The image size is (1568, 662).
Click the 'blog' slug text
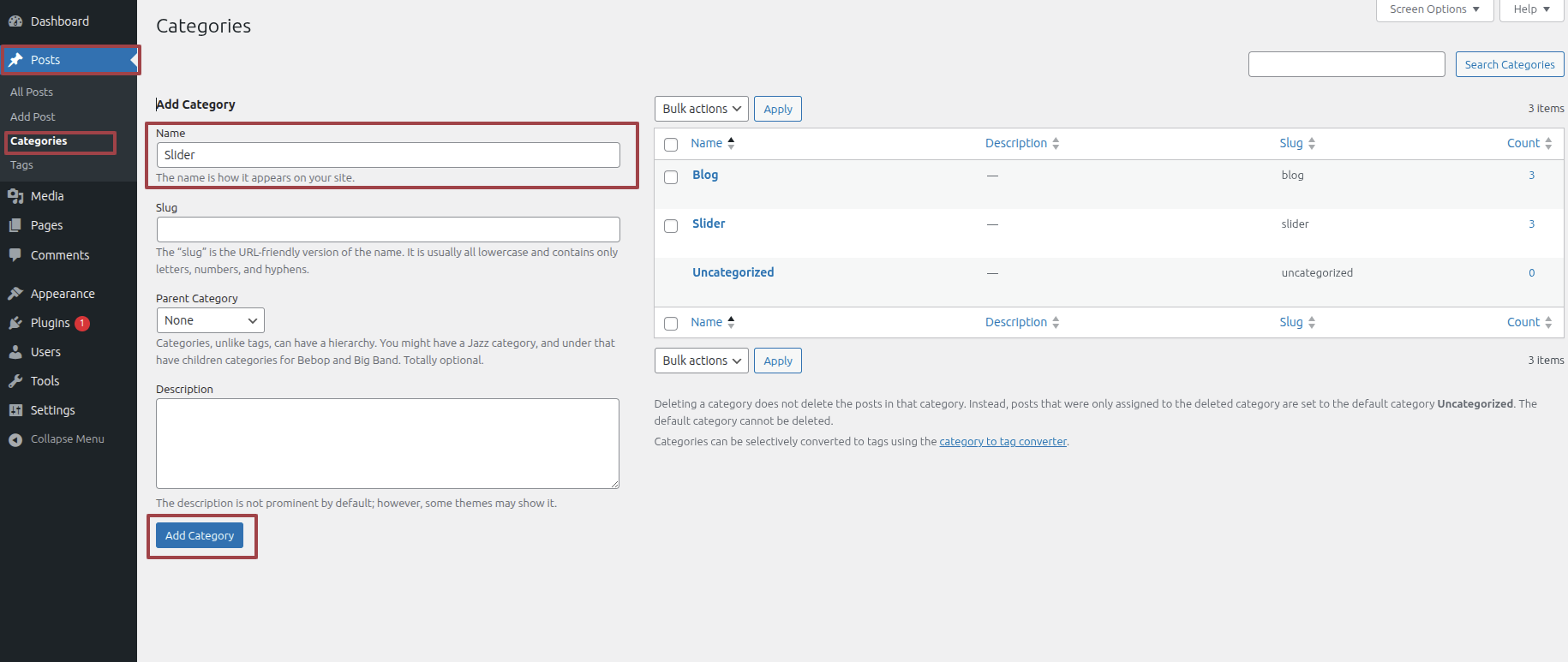(1292, 176)
